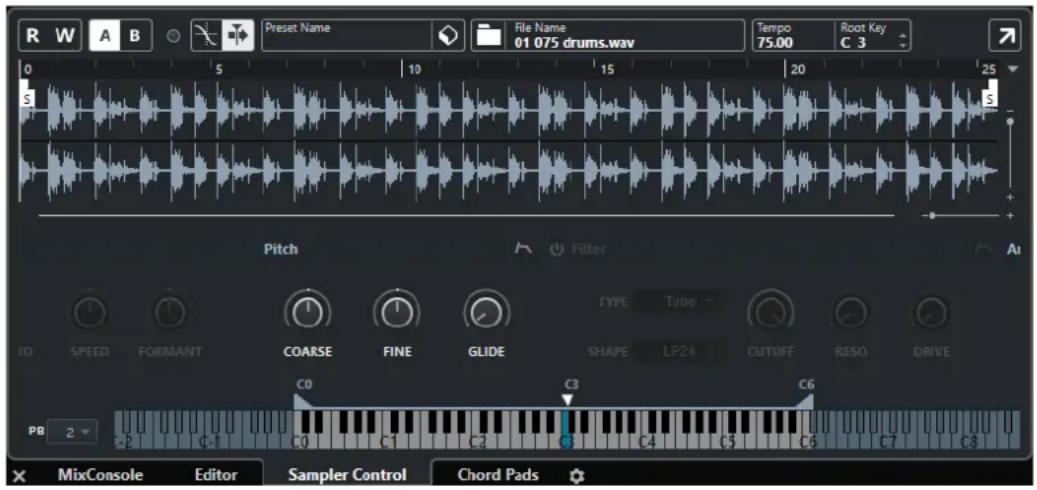Open the PB pitchbend range dropdown
Viewport: 1037px width, 490px height.
[71, 432]
